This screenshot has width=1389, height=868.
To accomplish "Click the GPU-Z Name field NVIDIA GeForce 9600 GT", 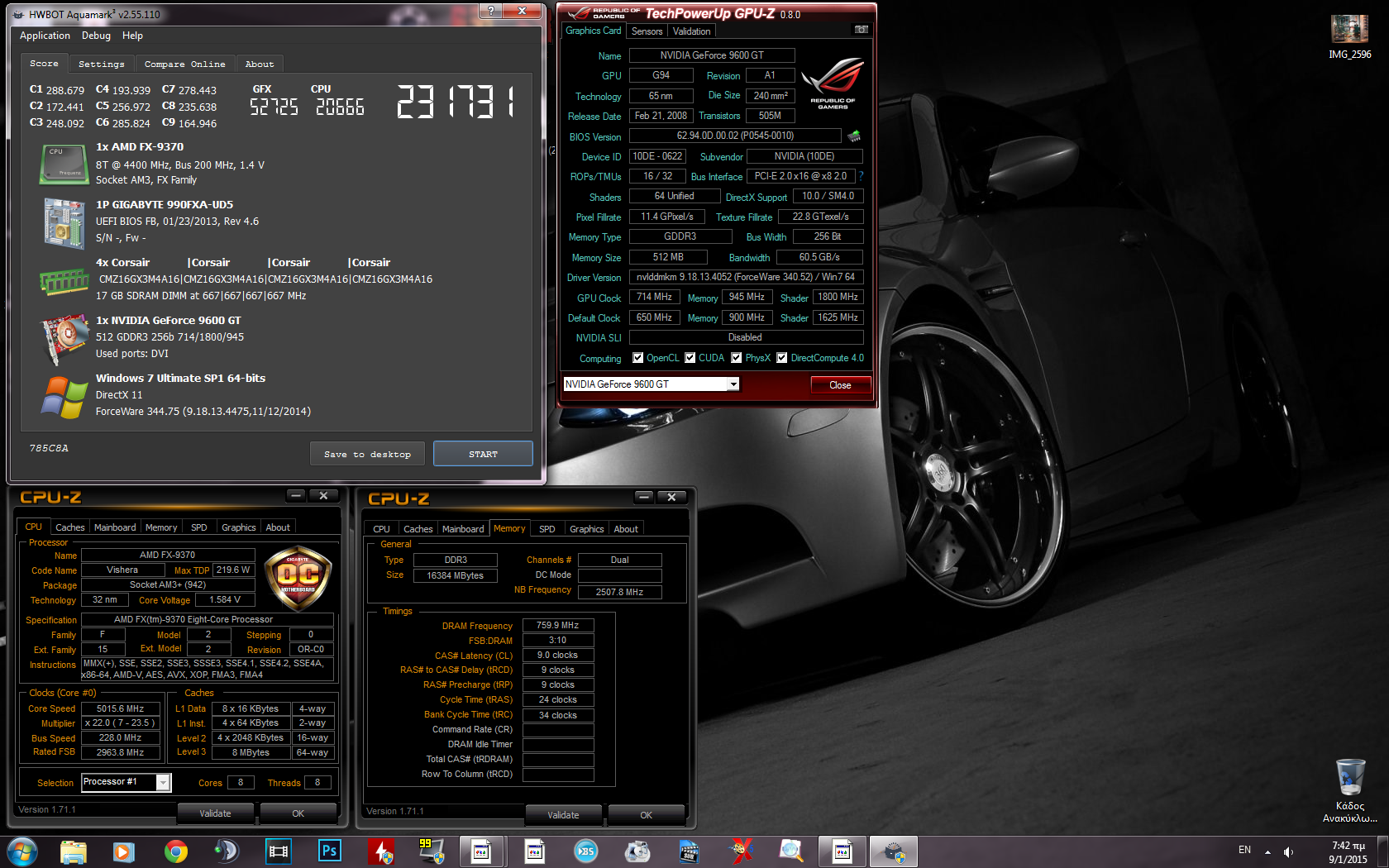I will [712, 55].
